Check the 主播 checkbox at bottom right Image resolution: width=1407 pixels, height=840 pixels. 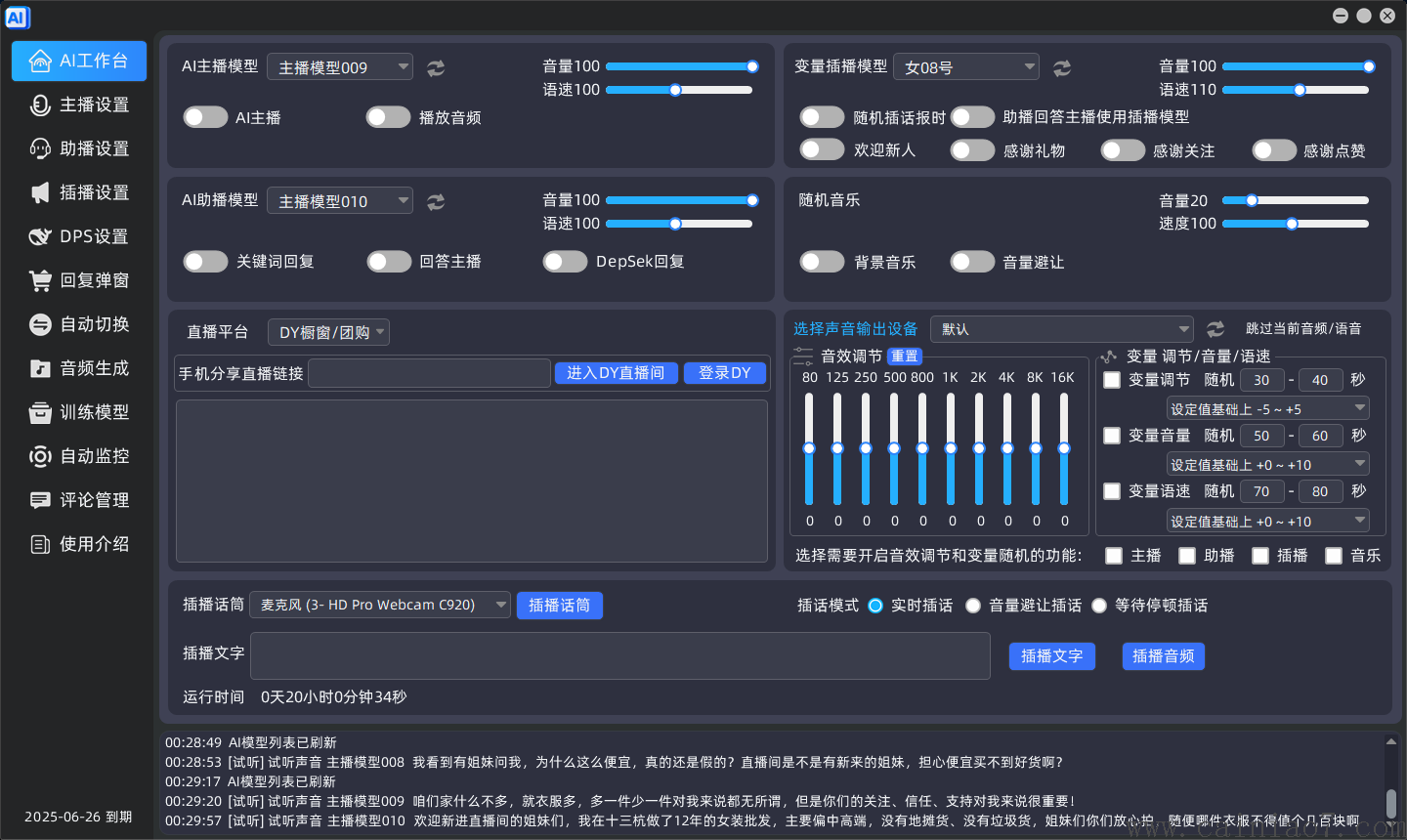click(x=1114, y=556)
